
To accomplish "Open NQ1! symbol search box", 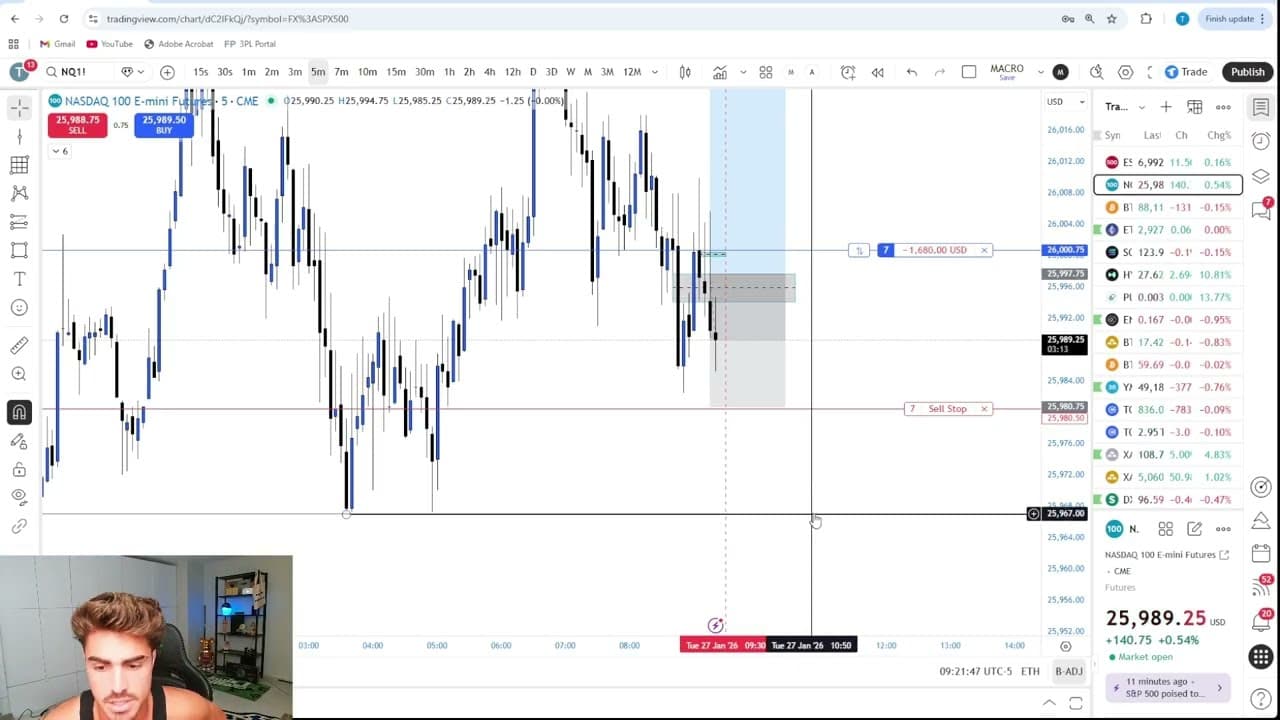I will tap(76, 72).
